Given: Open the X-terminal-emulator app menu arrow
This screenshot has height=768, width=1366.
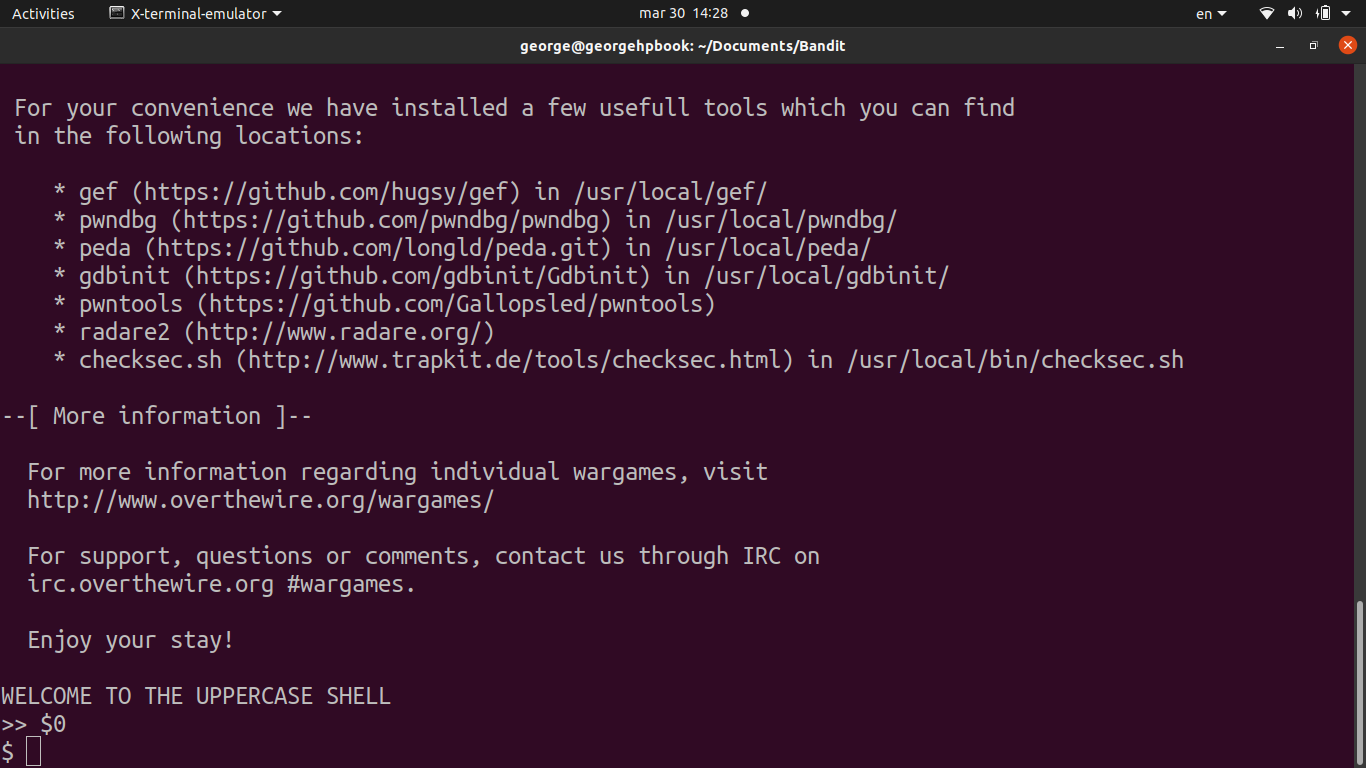Looking at the screenshot, I should pyautogui.click(x=277, y=14).
